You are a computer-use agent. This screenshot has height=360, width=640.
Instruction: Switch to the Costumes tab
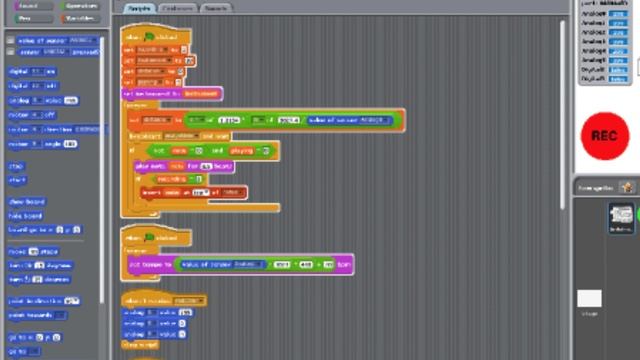coord(178,8)
